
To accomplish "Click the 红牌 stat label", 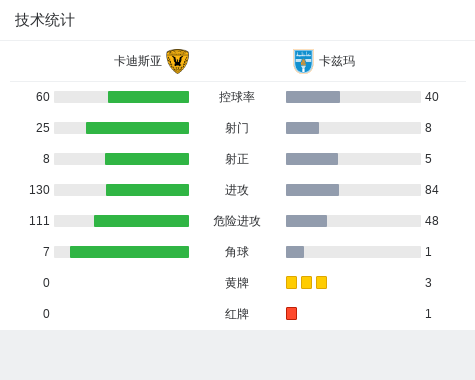I will click(237, 314).
